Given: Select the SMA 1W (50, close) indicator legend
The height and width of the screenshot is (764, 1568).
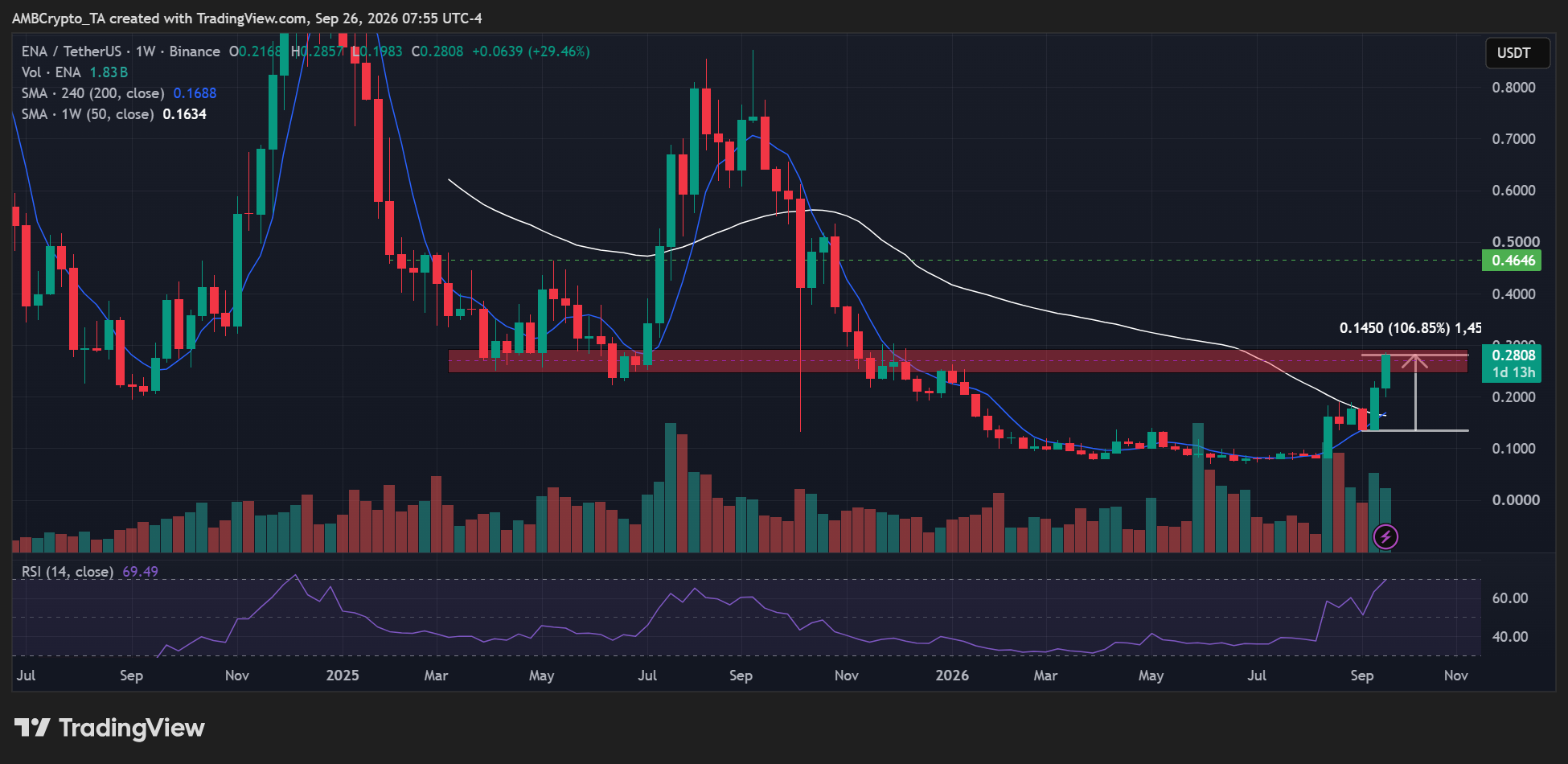Looking at the screenshot, I should click(x=88, y=114).
